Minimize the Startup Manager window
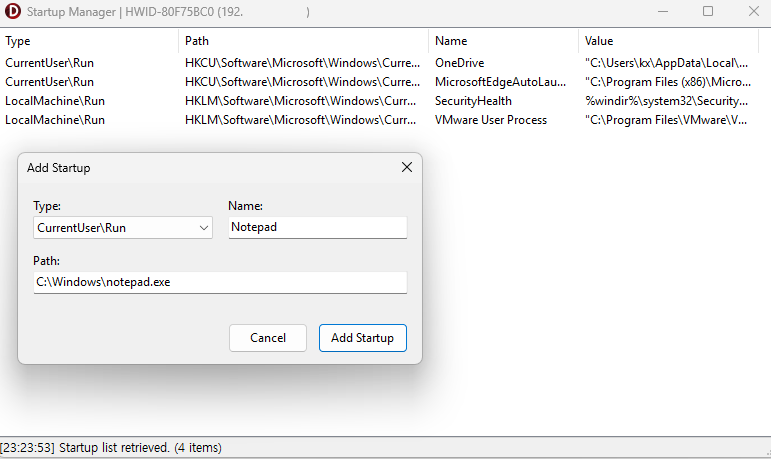The width and height of the screenshot is (771, 459). (x=663, y=11)
